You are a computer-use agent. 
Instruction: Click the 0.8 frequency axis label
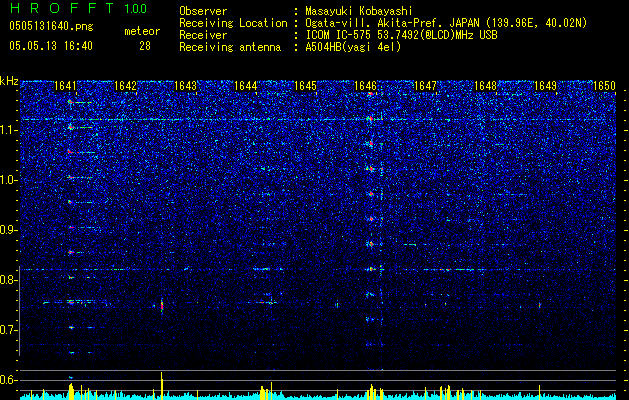click(8, 280)
